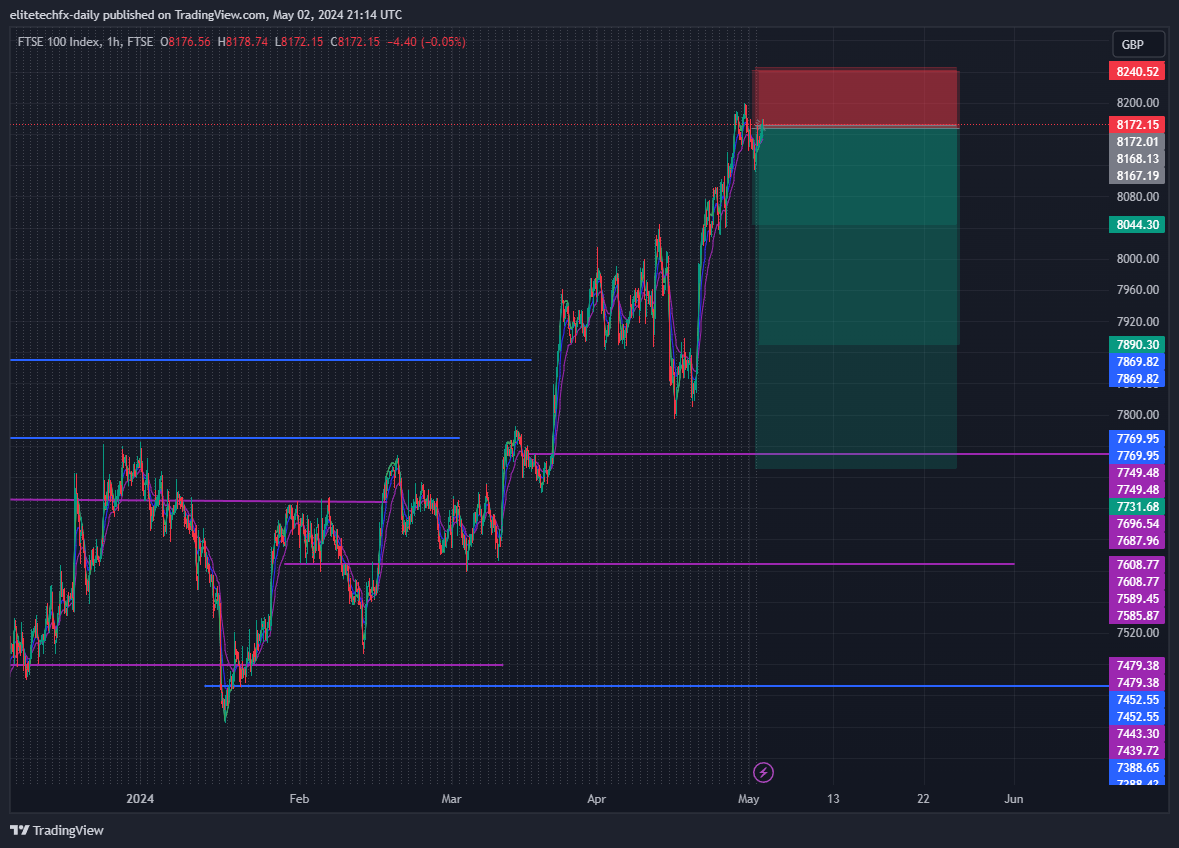Click the blue 7388.65 price label
This screenshot has height=848, width=1179.
[1137, 768]
